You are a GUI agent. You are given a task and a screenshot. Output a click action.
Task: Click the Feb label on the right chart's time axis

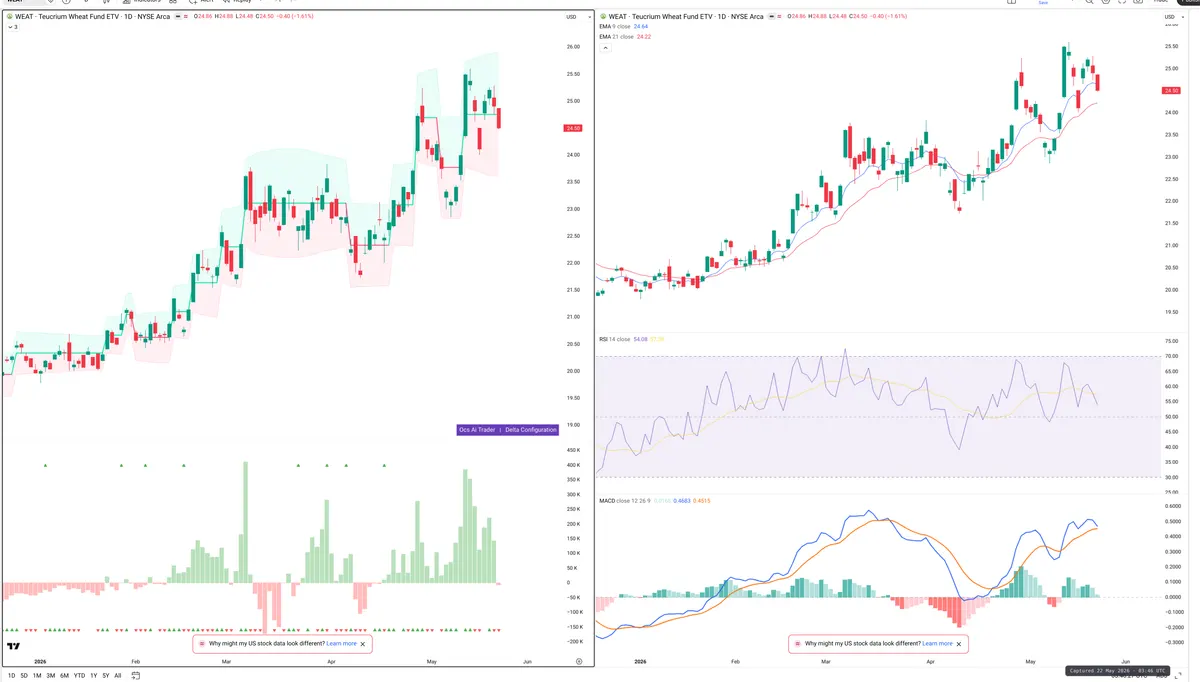[x=735, y=662]
